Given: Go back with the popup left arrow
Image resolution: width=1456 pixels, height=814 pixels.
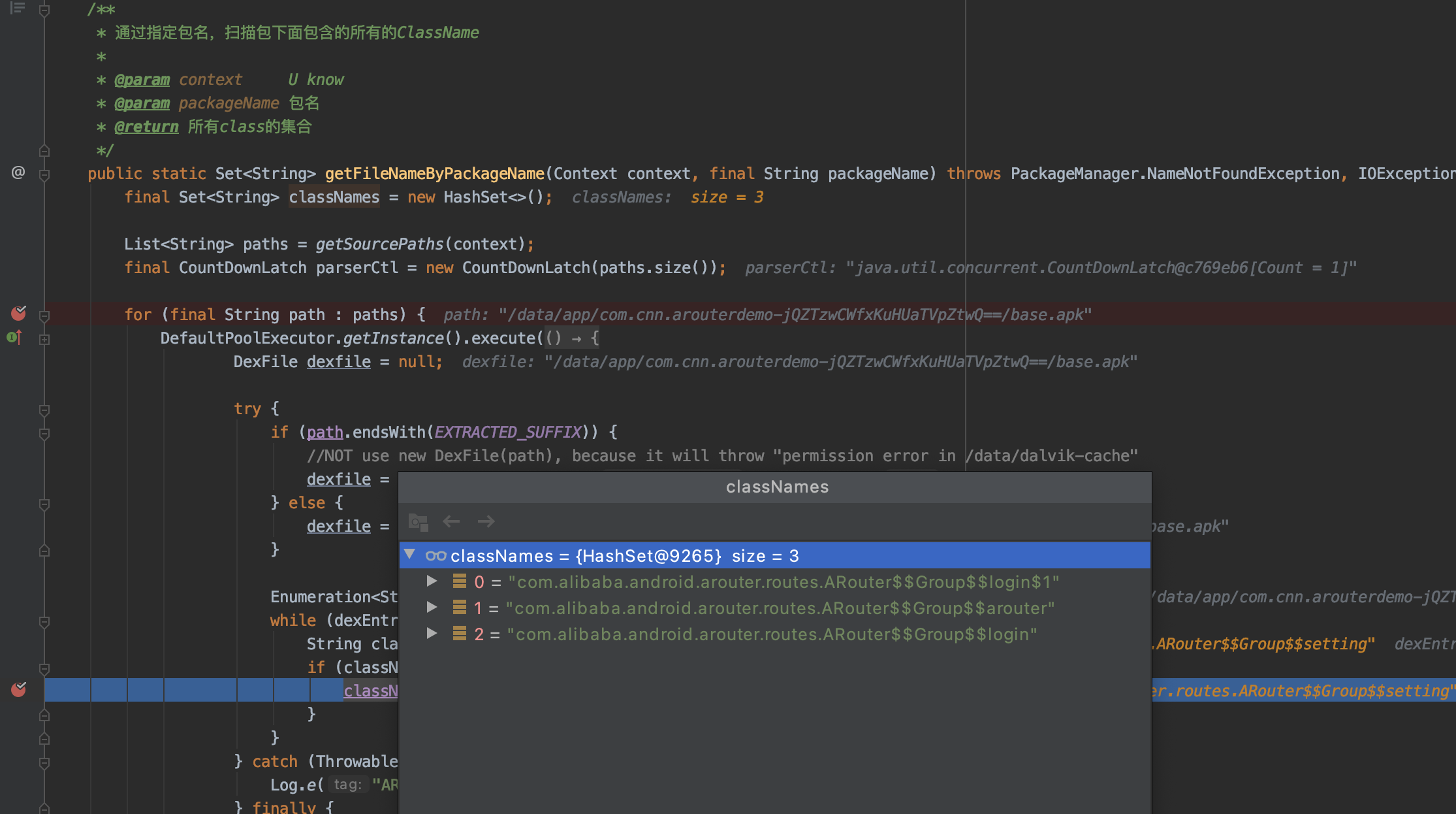Looking at the screenshot, I should click(x=451, y=521).
